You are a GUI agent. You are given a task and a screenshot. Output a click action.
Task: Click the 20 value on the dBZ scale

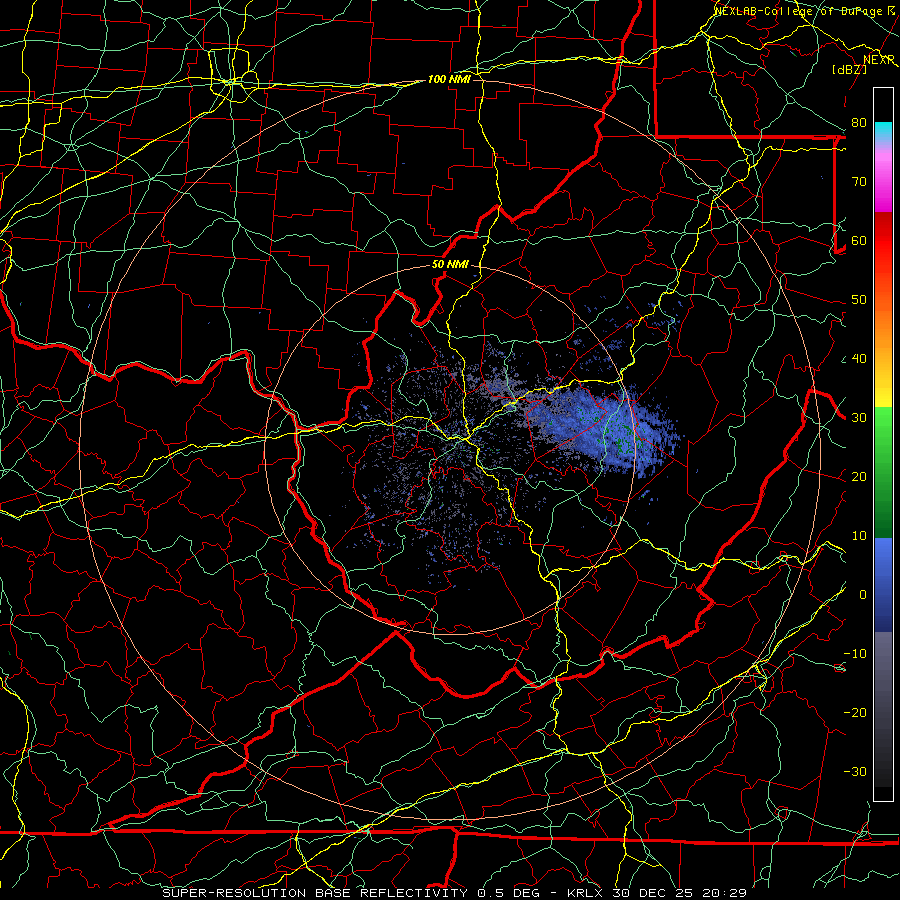(x=859, y=477)
